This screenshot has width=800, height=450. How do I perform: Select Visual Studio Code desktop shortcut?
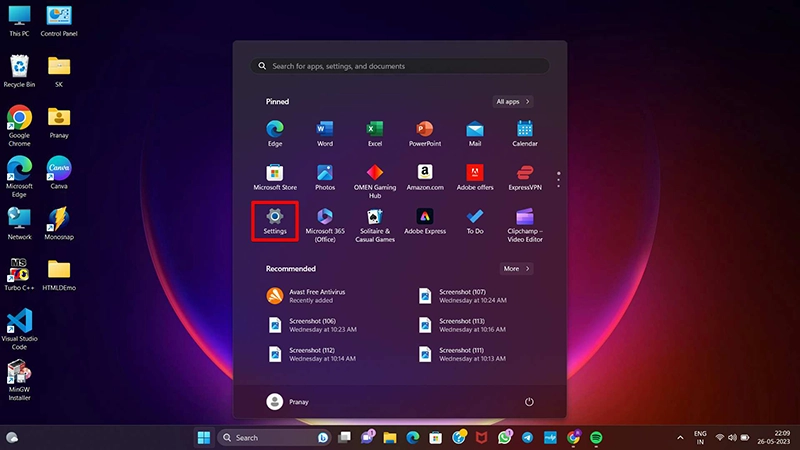pyautogui.click(x=19, y=329)
